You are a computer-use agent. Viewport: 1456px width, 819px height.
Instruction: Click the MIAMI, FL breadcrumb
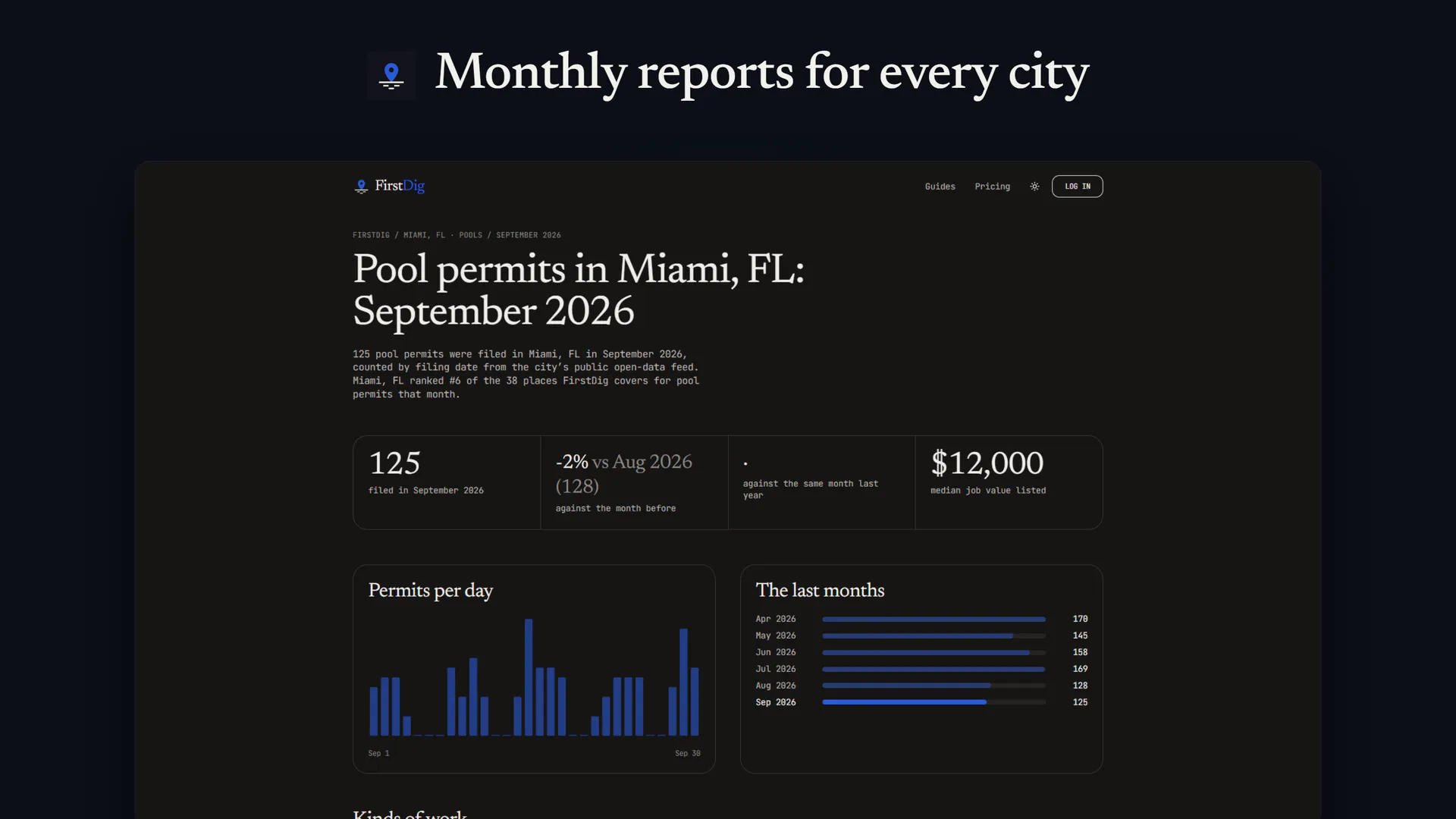coord(424,235)
